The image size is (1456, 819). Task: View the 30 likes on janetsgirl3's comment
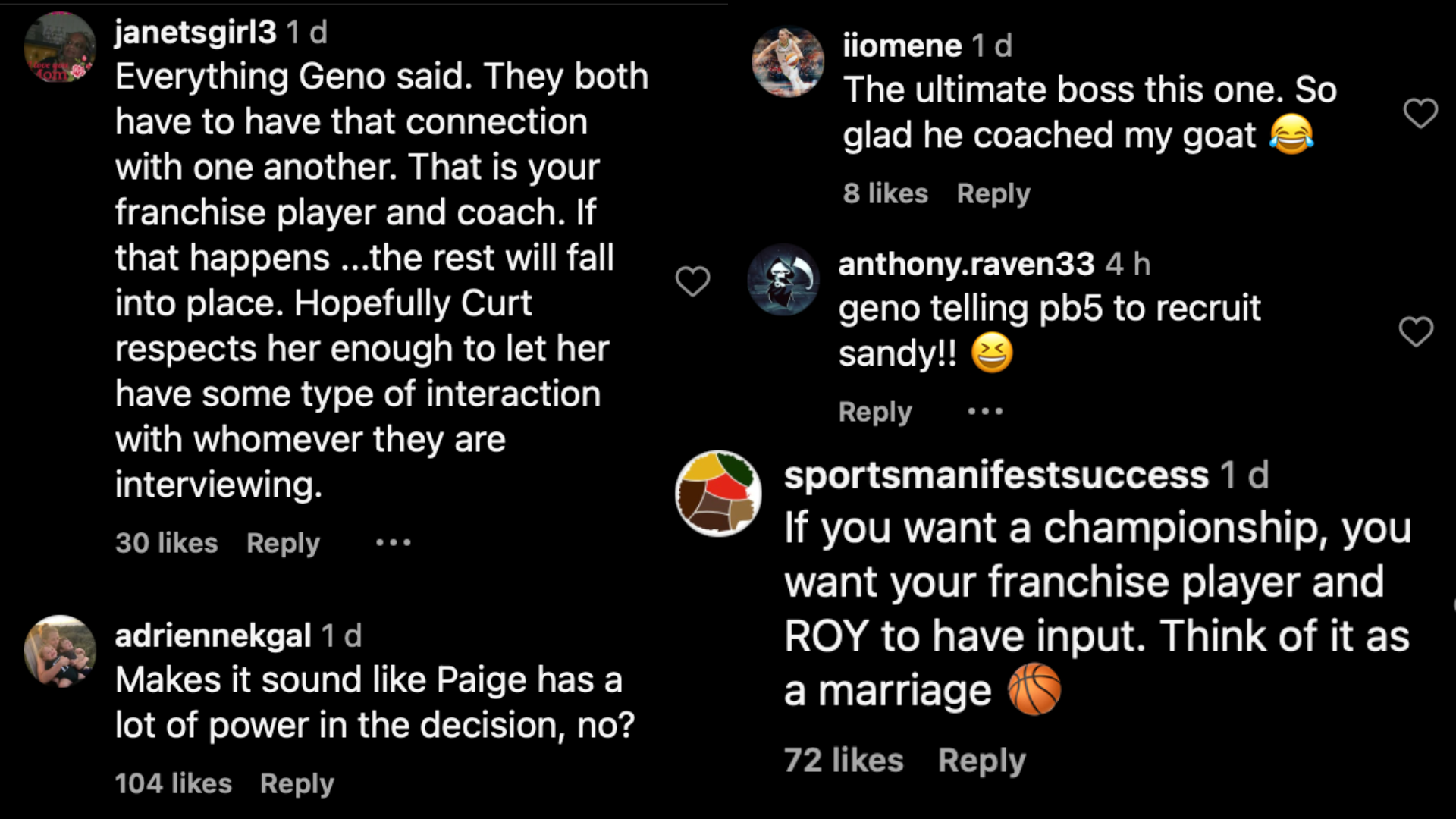(x=167, y=543)
